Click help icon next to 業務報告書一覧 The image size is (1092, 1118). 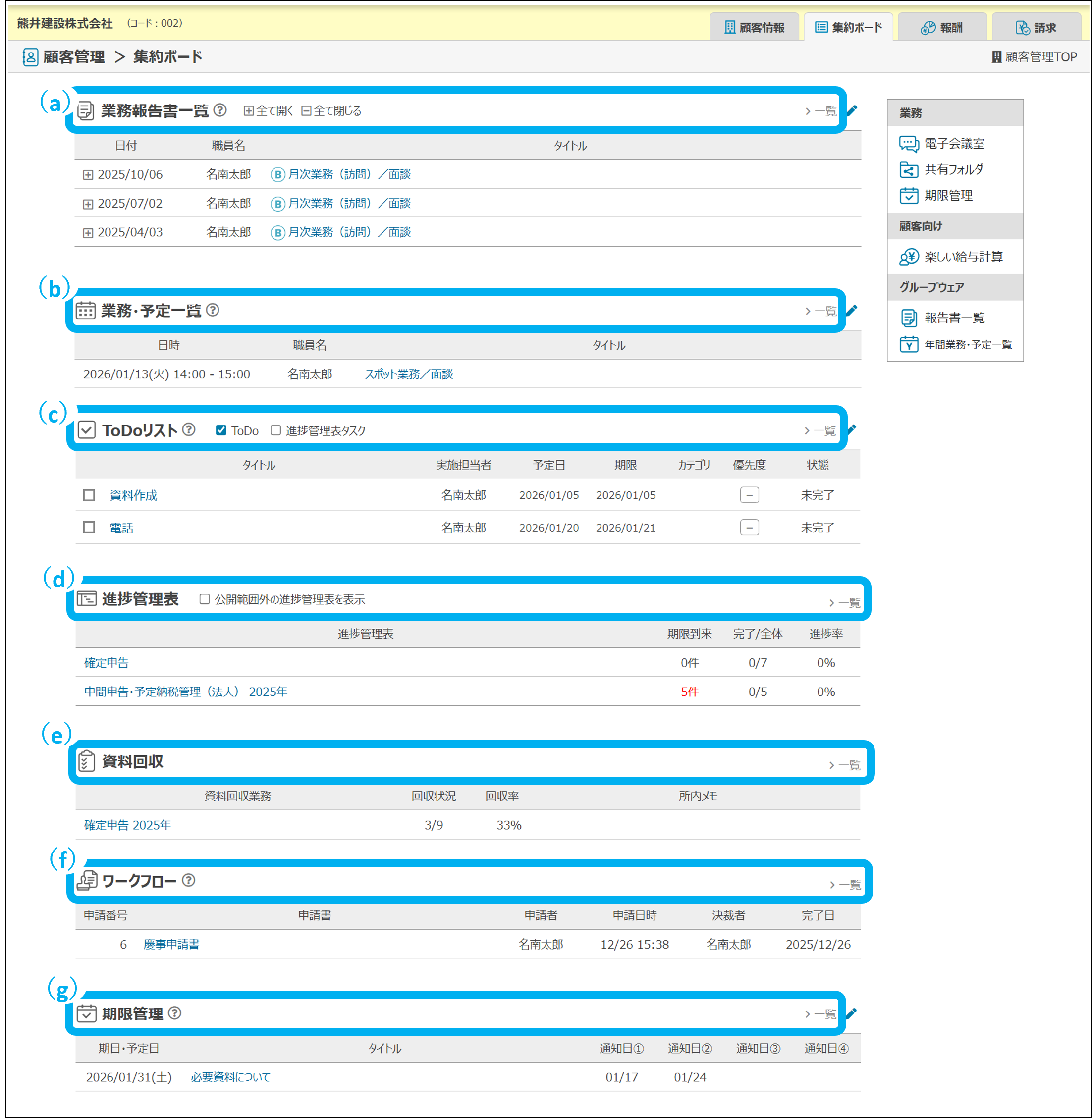(x=219, y=110)
